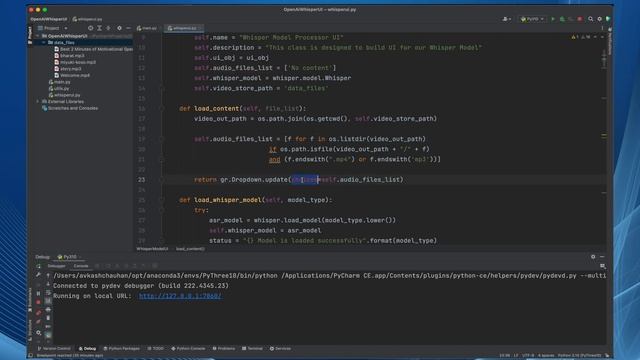The image size is (640, 360).
Task: Open the local URL link in the console
Action: [180, 296]
